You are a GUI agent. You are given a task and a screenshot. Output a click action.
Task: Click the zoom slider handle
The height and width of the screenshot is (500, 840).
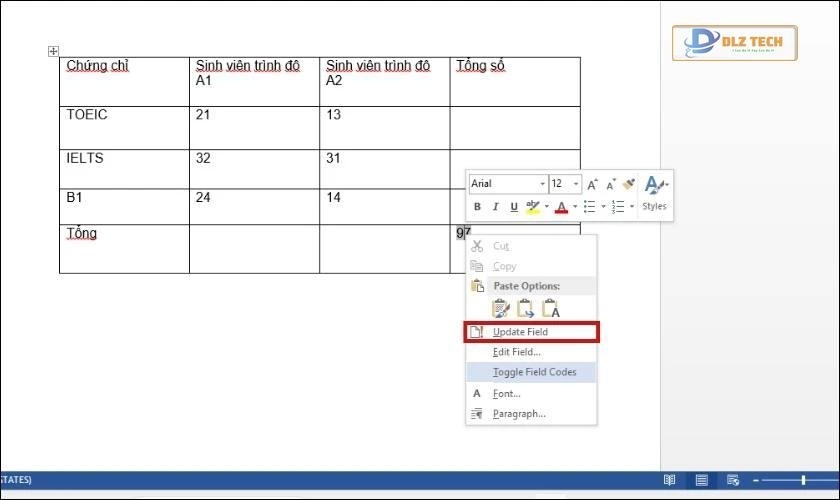pos(803,481)
